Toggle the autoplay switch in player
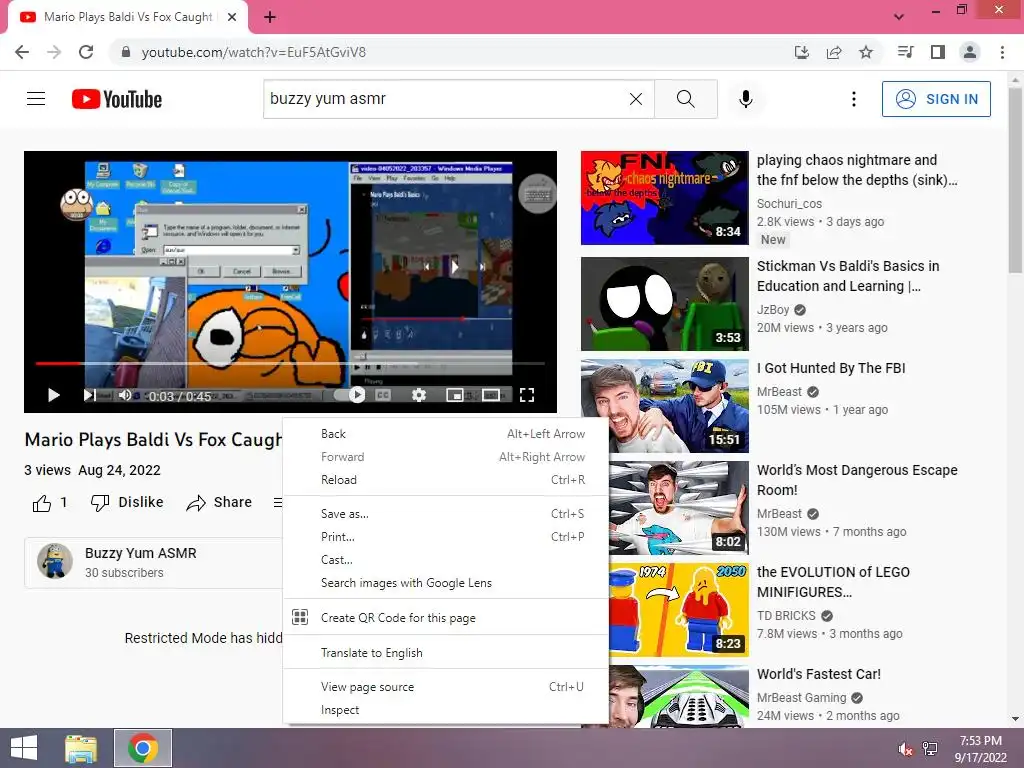1024x768 pixels. click(351, 394)
